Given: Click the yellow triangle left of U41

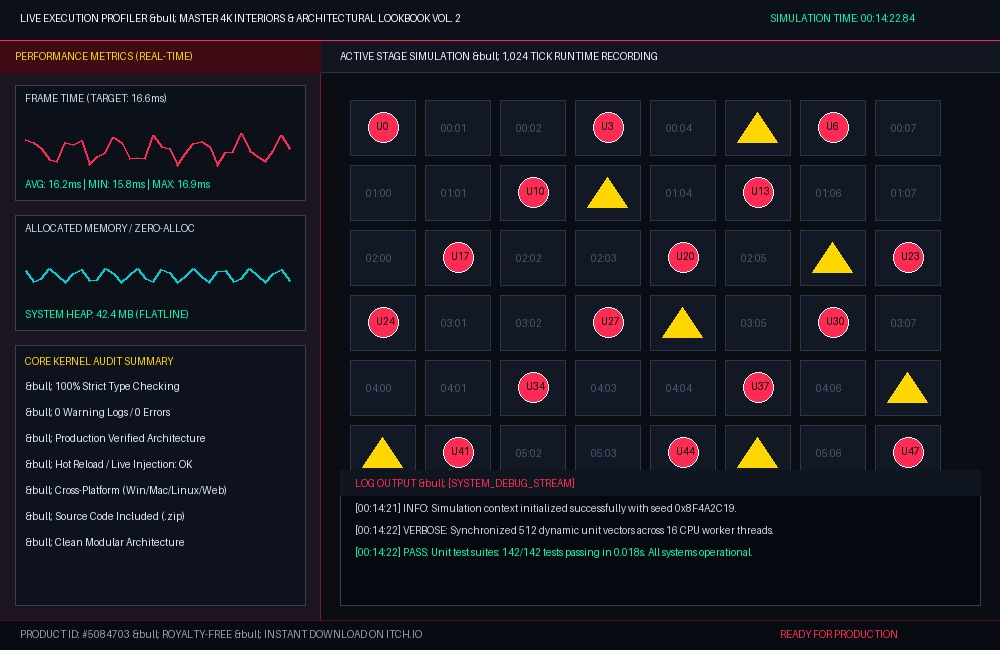Looking at the screenshot, I should click(x=383, y=454).
